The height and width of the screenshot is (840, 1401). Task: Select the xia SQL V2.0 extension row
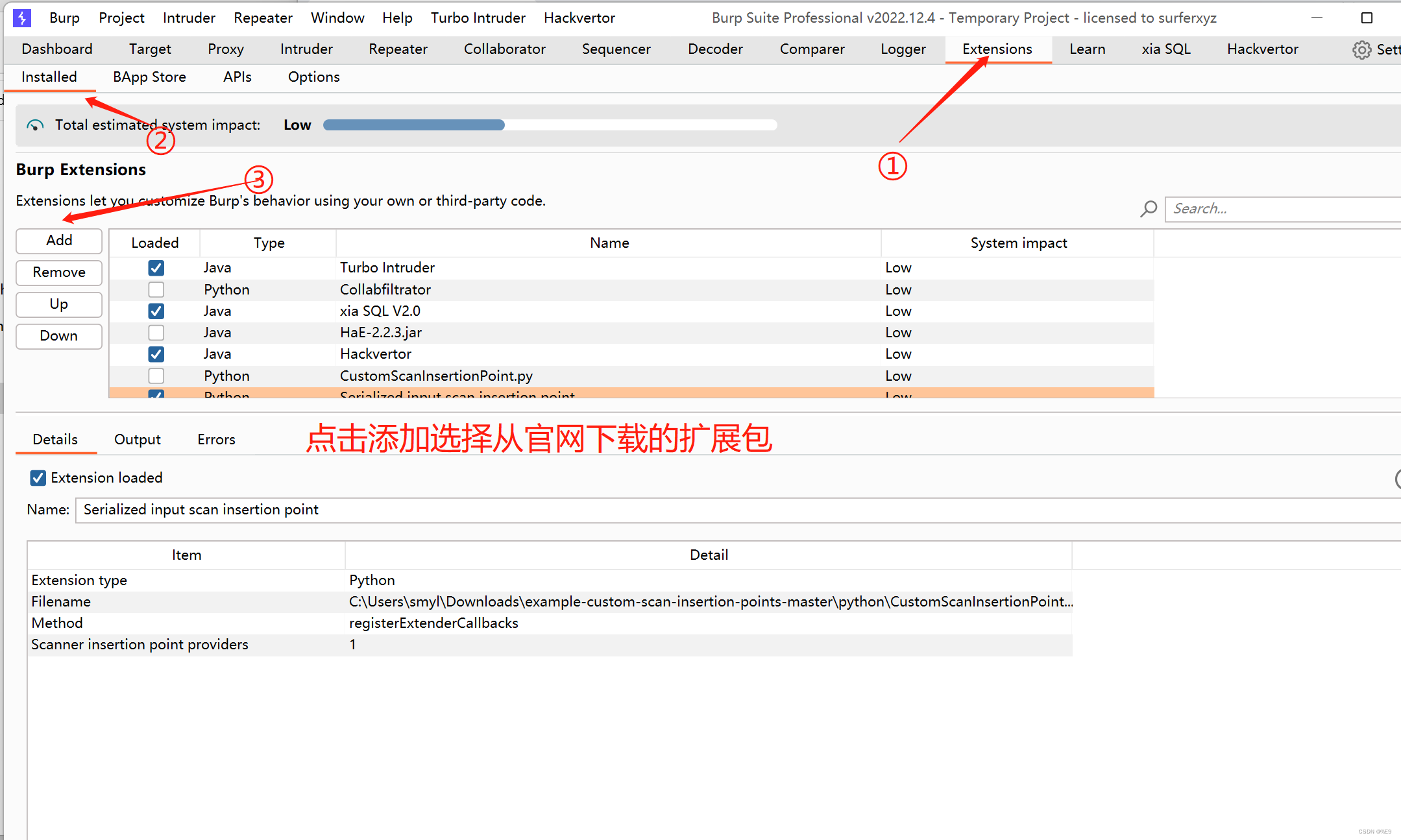coord(454,311)
